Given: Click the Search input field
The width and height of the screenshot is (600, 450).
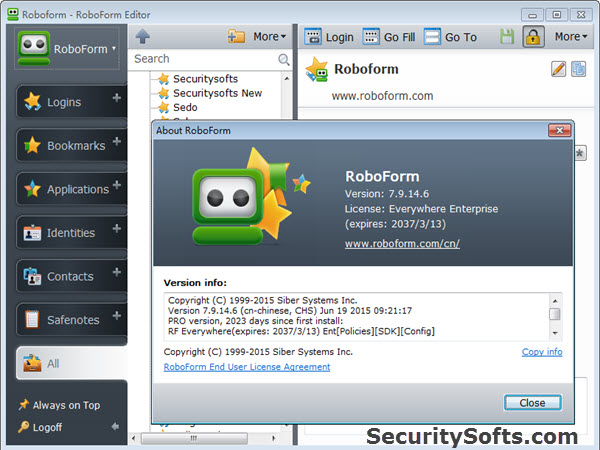Looking at the screenshot, I should [x=205, y=59].
